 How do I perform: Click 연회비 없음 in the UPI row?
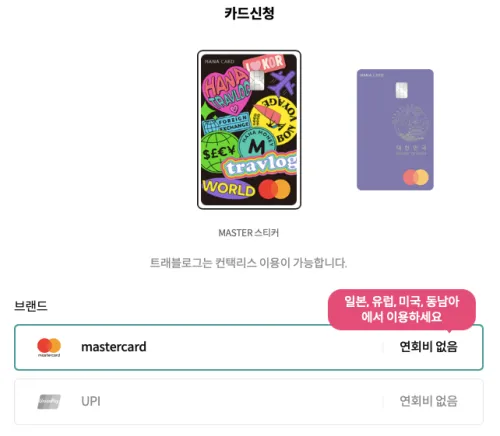[x=428, y=401]
